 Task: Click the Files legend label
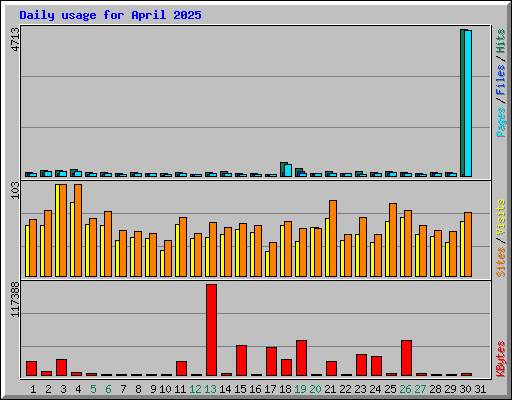(x=501, y=80)
